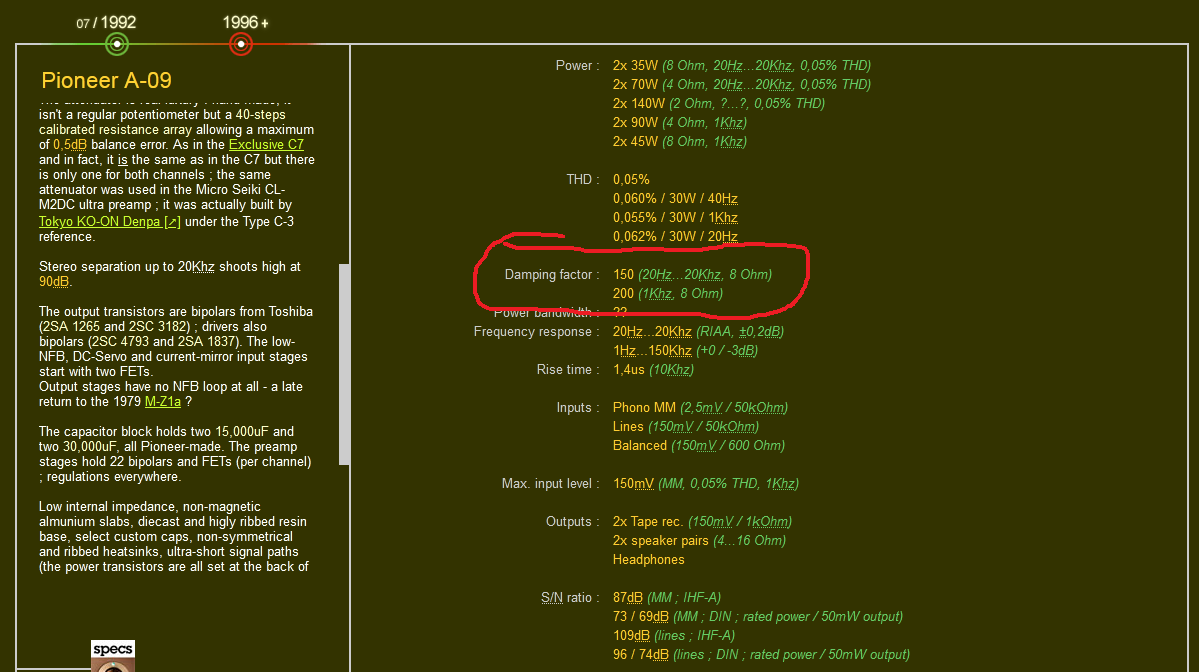
Task: Click the green 1992 timeline marker
Action: [x=117, y=44]
